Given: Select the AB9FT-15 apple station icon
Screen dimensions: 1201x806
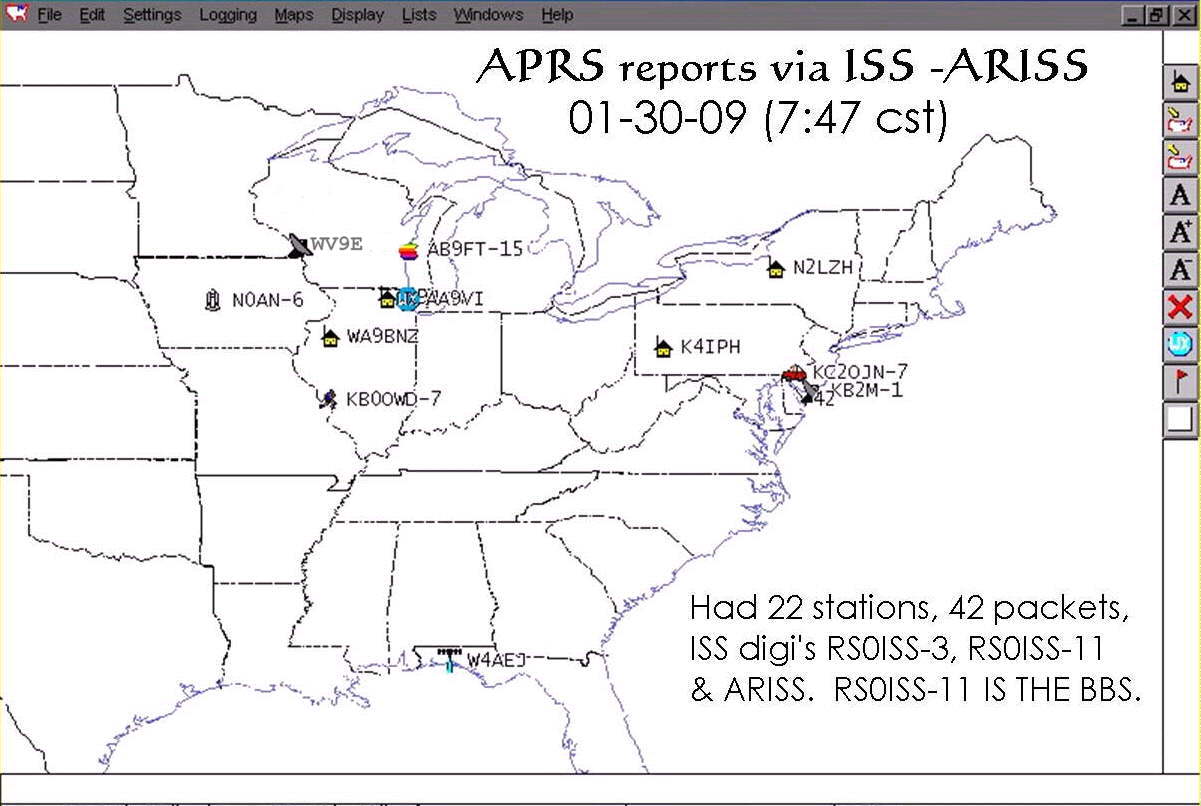Looking at the screenshot, I should (408, 250).
